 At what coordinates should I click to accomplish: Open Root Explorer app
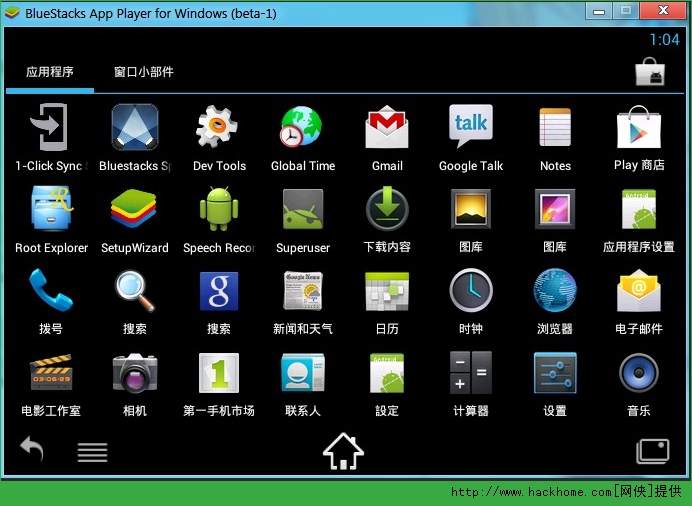[51, 209]
